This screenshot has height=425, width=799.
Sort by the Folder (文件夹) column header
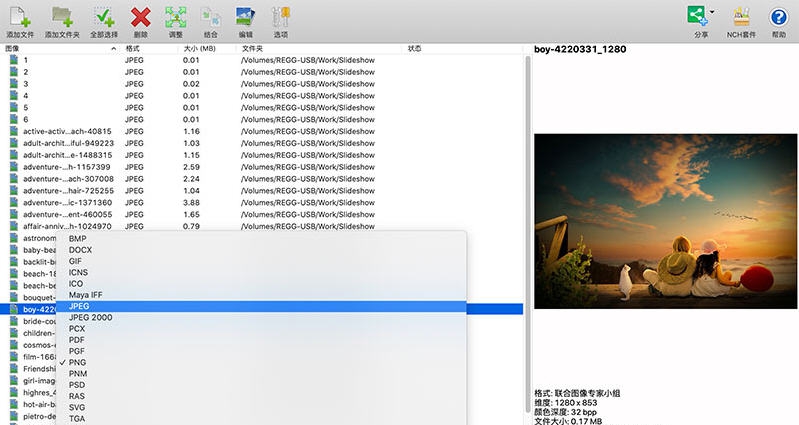point(318,48)
